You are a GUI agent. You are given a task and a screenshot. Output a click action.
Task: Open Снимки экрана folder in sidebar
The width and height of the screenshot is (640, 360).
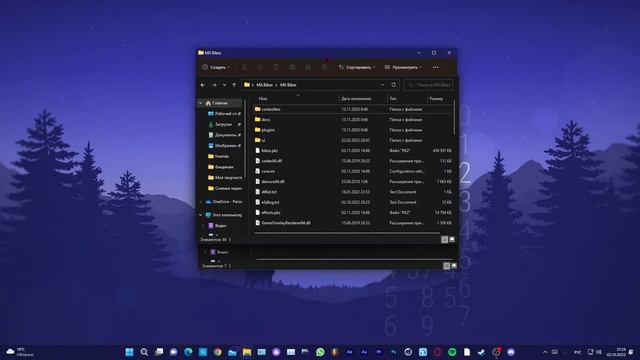[224, 189]
